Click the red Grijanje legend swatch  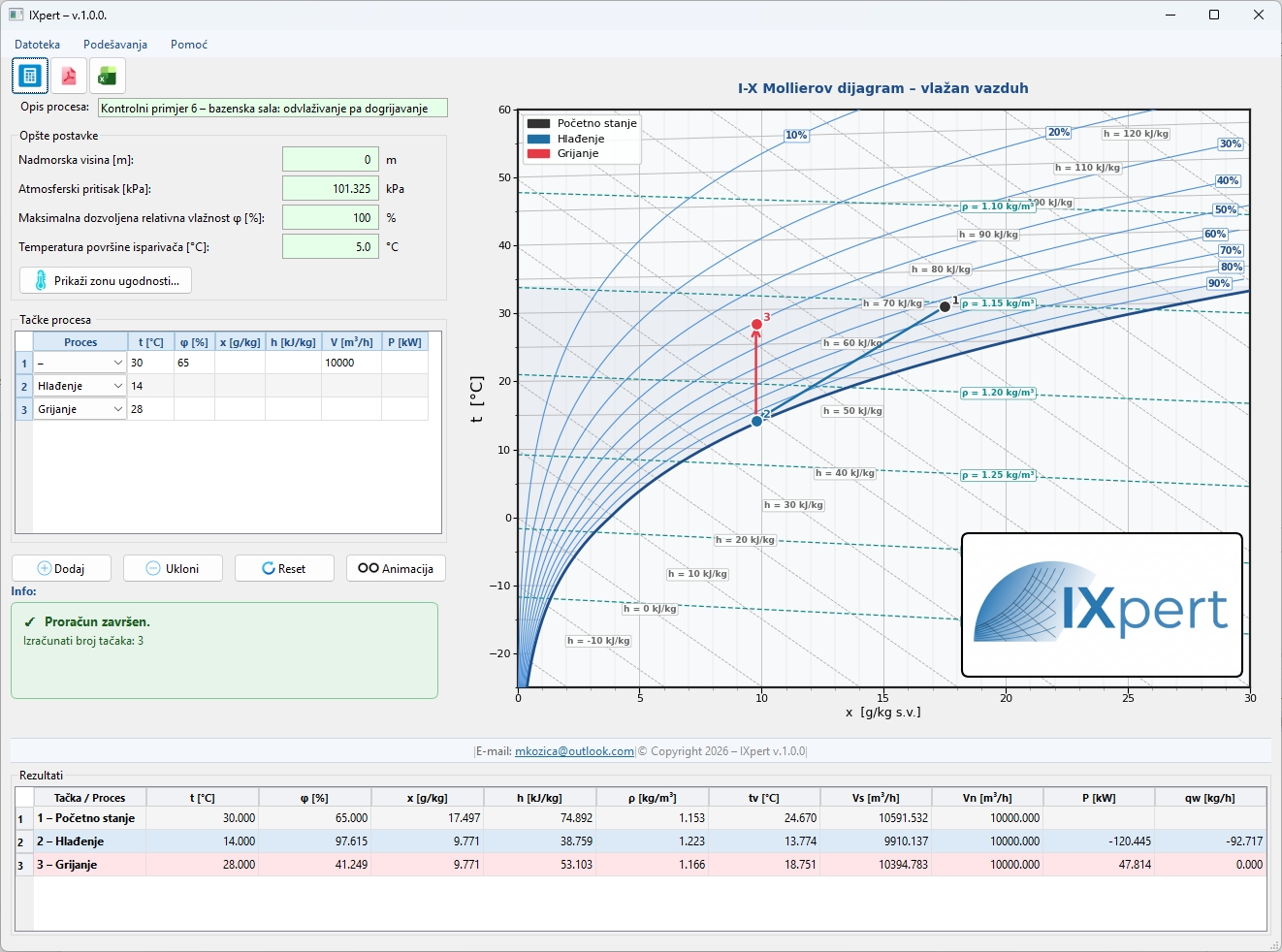[538, 154]
